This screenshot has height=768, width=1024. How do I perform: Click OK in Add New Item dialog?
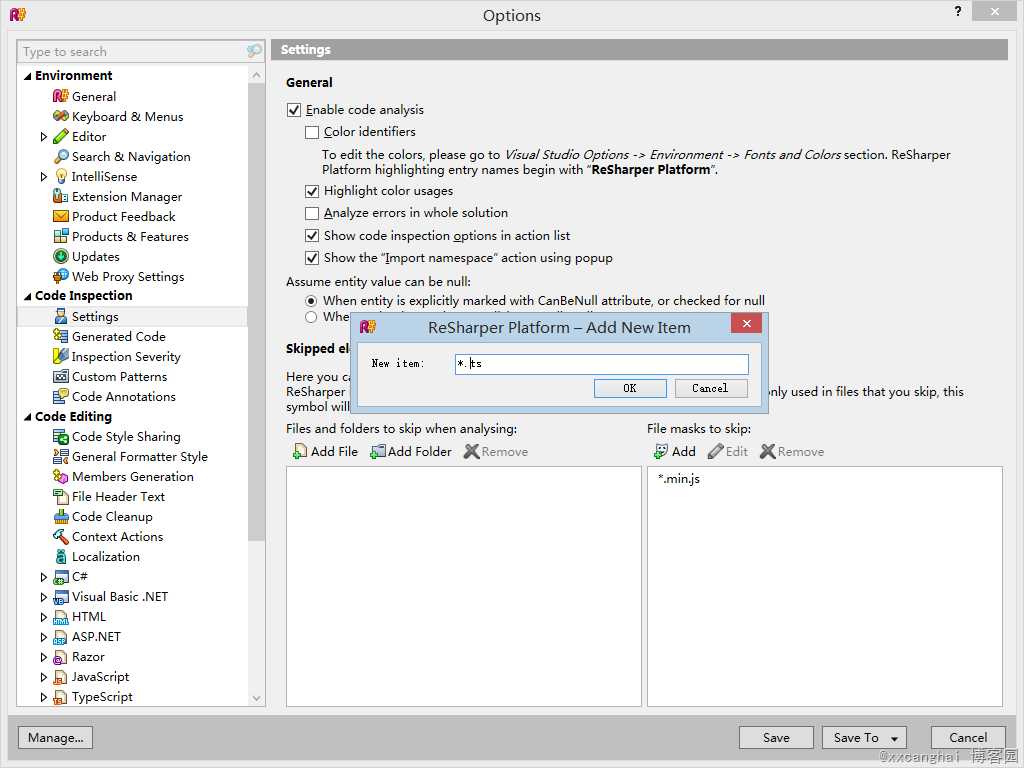(630, 389)
